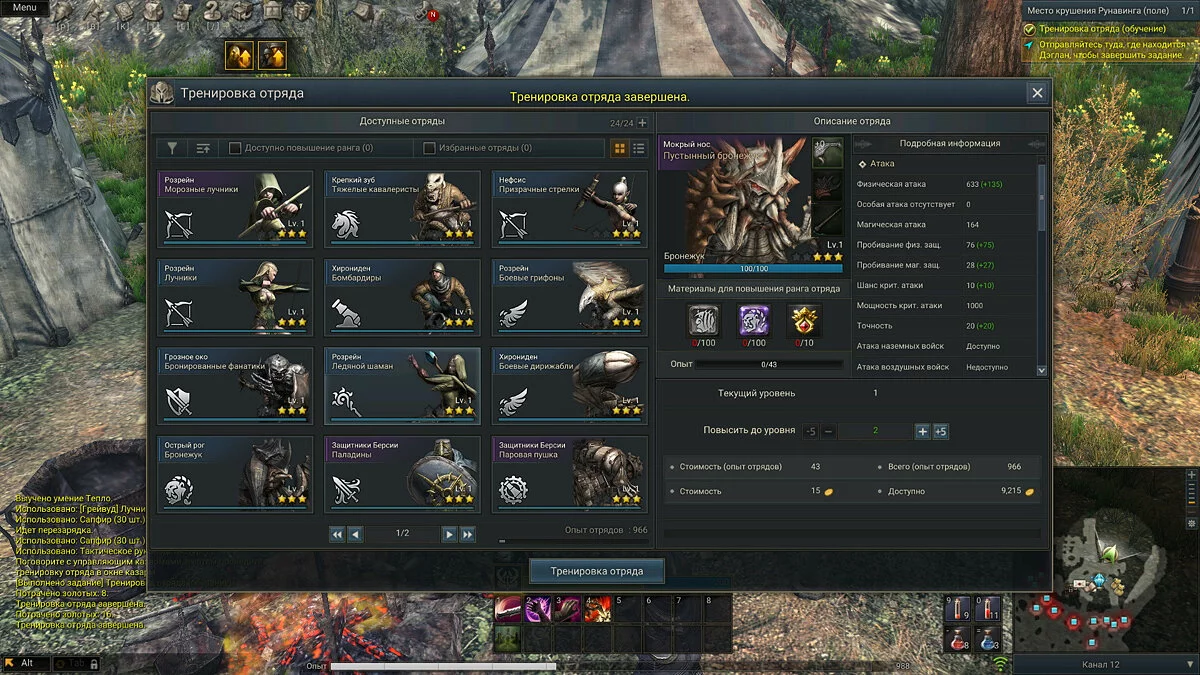Image resolution: width=1200 pixels, height=675 pixels.
Task: Select the Морозные лучники squad card
Action: (x=235, y=209)
